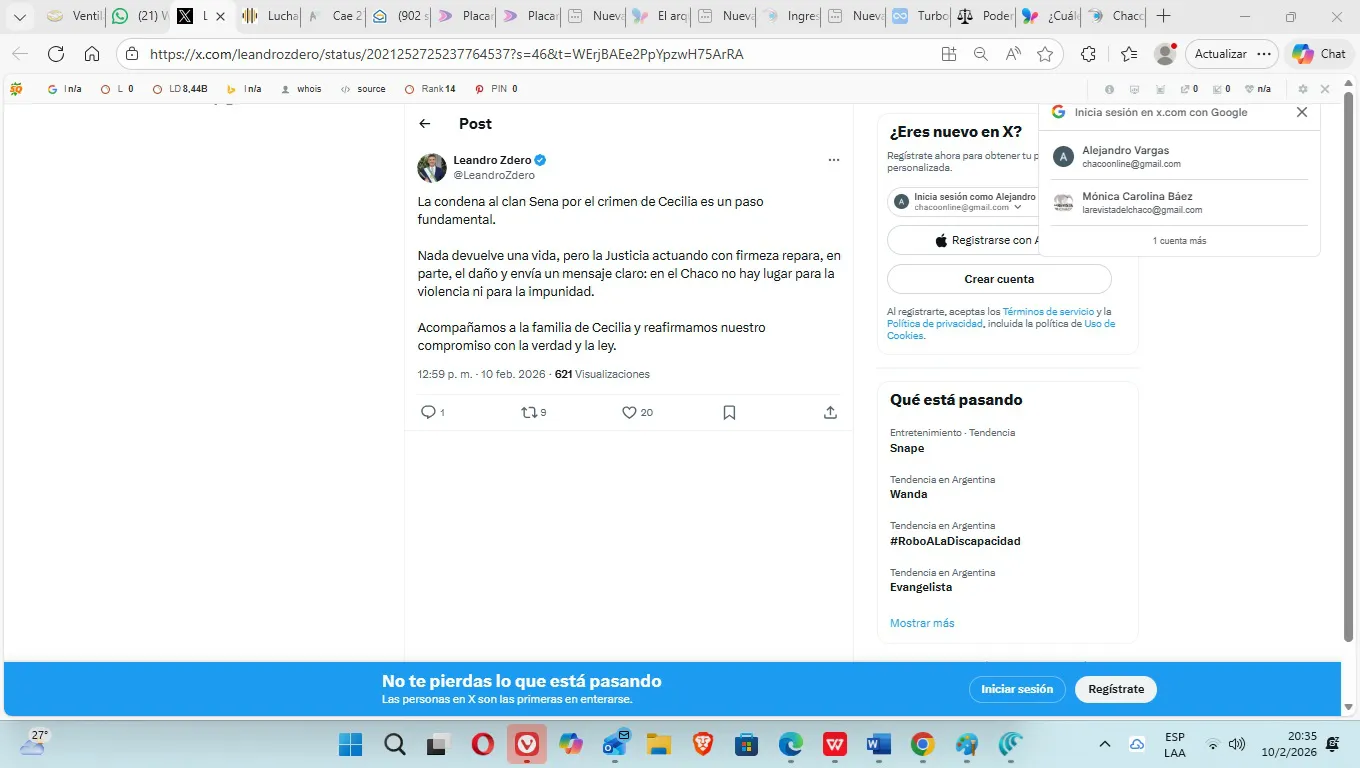The image size is (1360, 768).
Task: Close the Google sign-in popup
Action: click(x=1301, y=112)
